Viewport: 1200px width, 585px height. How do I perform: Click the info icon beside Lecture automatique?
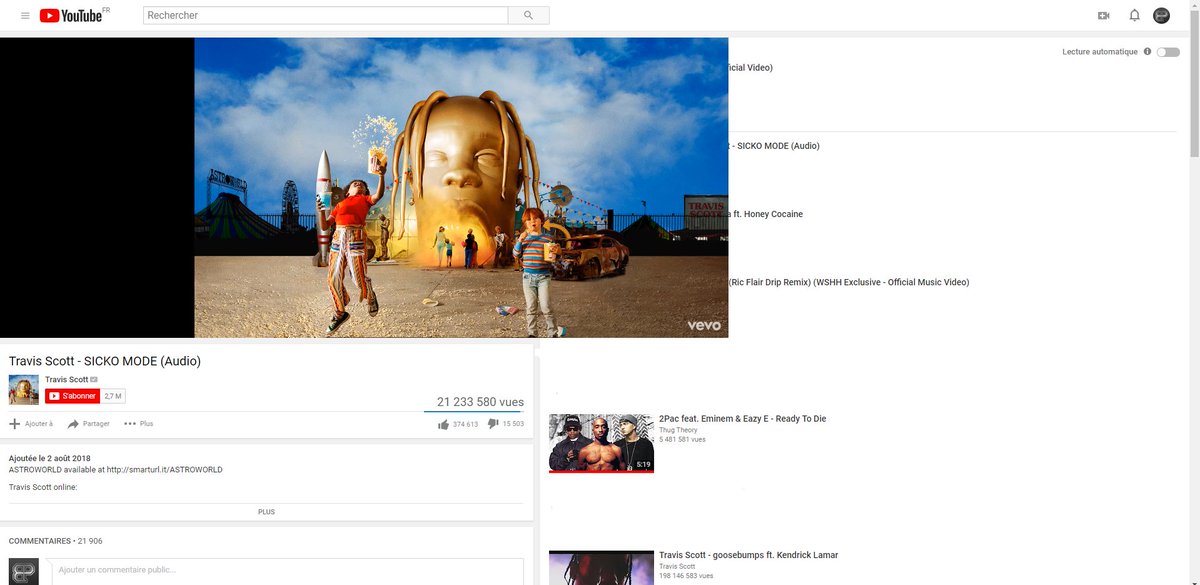1147,52
